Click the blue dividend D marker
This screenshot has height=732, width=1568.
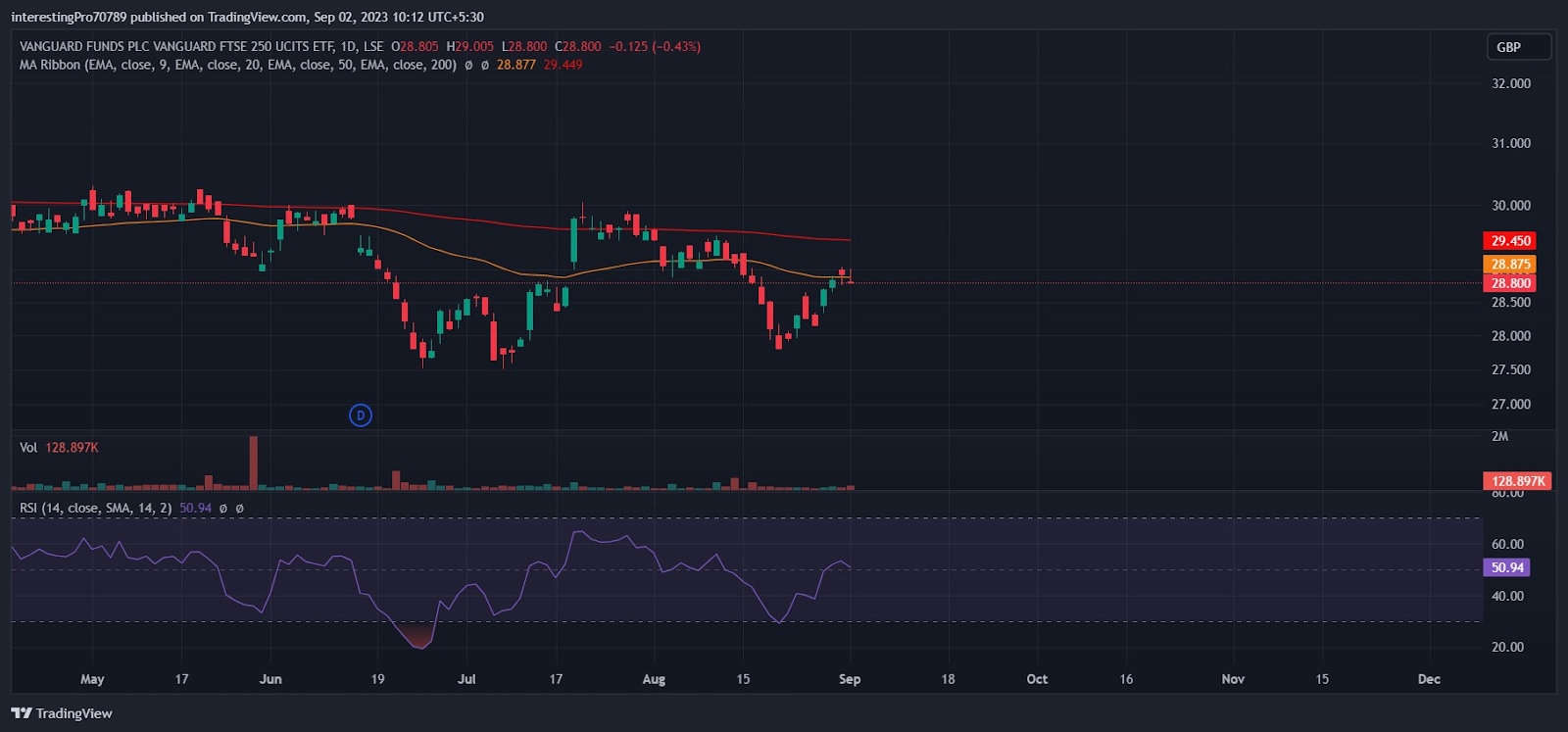pos(361,415)
